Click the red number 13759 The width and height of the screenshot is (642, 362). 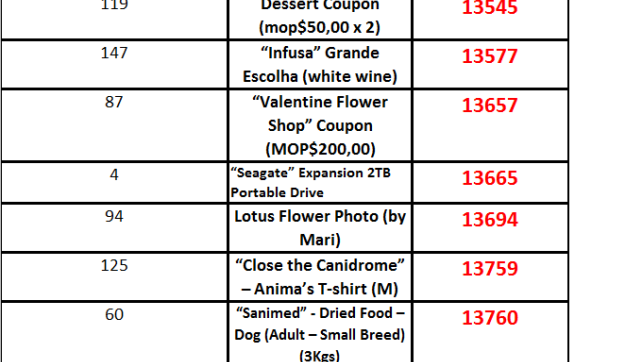[x=490, y=269]
